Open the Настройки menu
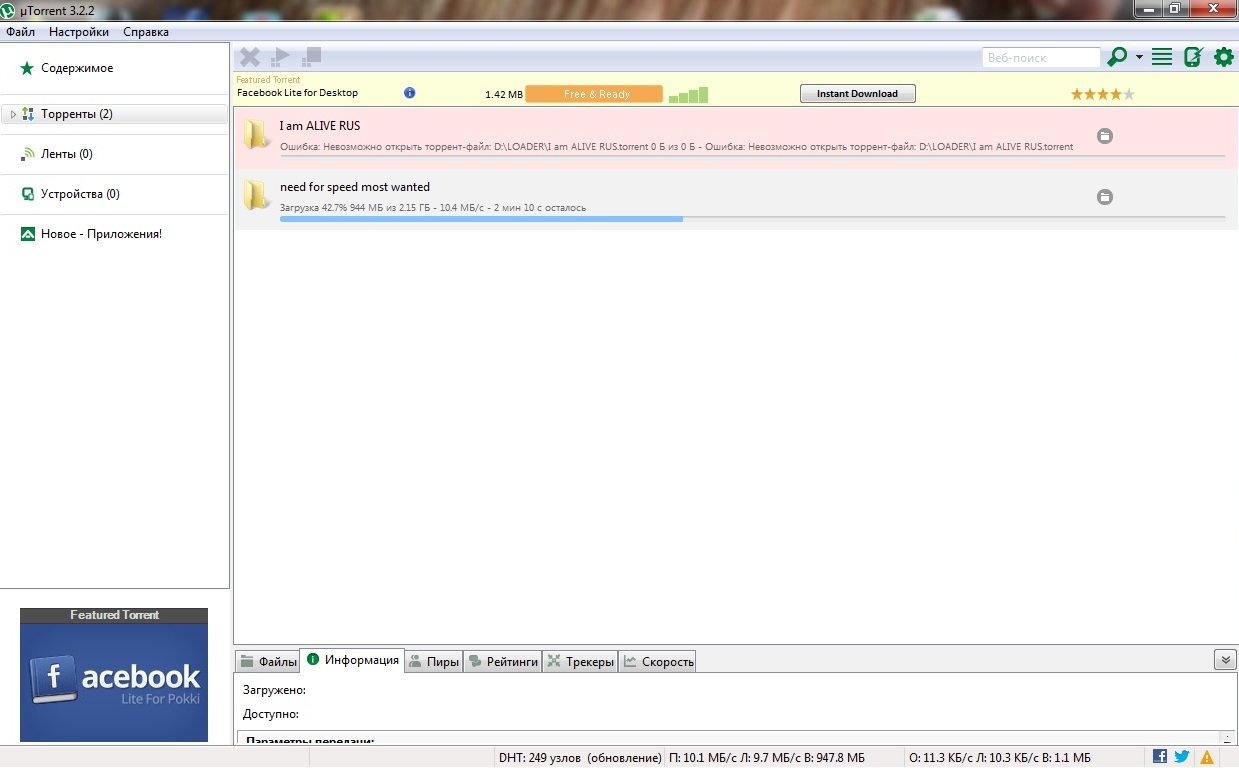1239x768 pixels. [x=79, y=32]
